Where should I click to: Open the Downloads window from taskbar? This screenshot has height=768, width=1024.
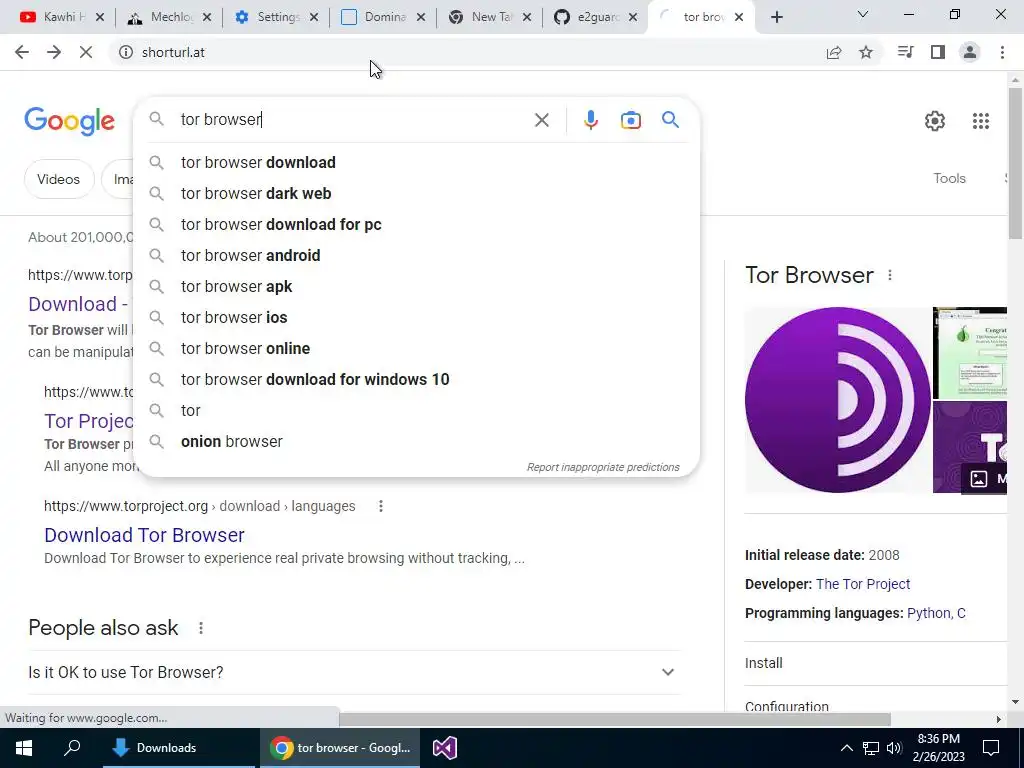(x=179, y=748)
